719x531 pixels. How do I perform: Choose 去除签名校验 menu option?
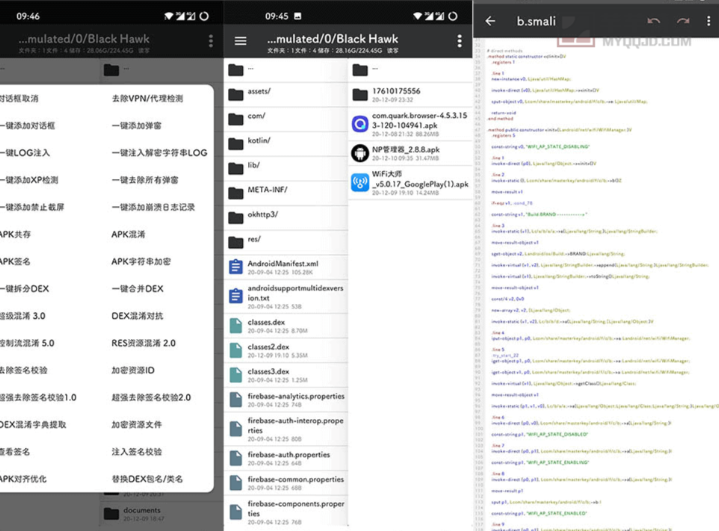24,370
